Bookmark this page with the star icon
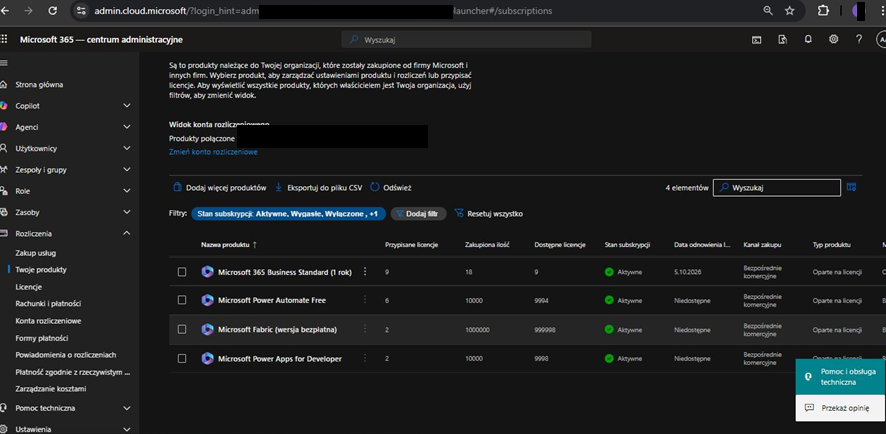The height and width of the screenshot is (434, 886). [789, 11]
